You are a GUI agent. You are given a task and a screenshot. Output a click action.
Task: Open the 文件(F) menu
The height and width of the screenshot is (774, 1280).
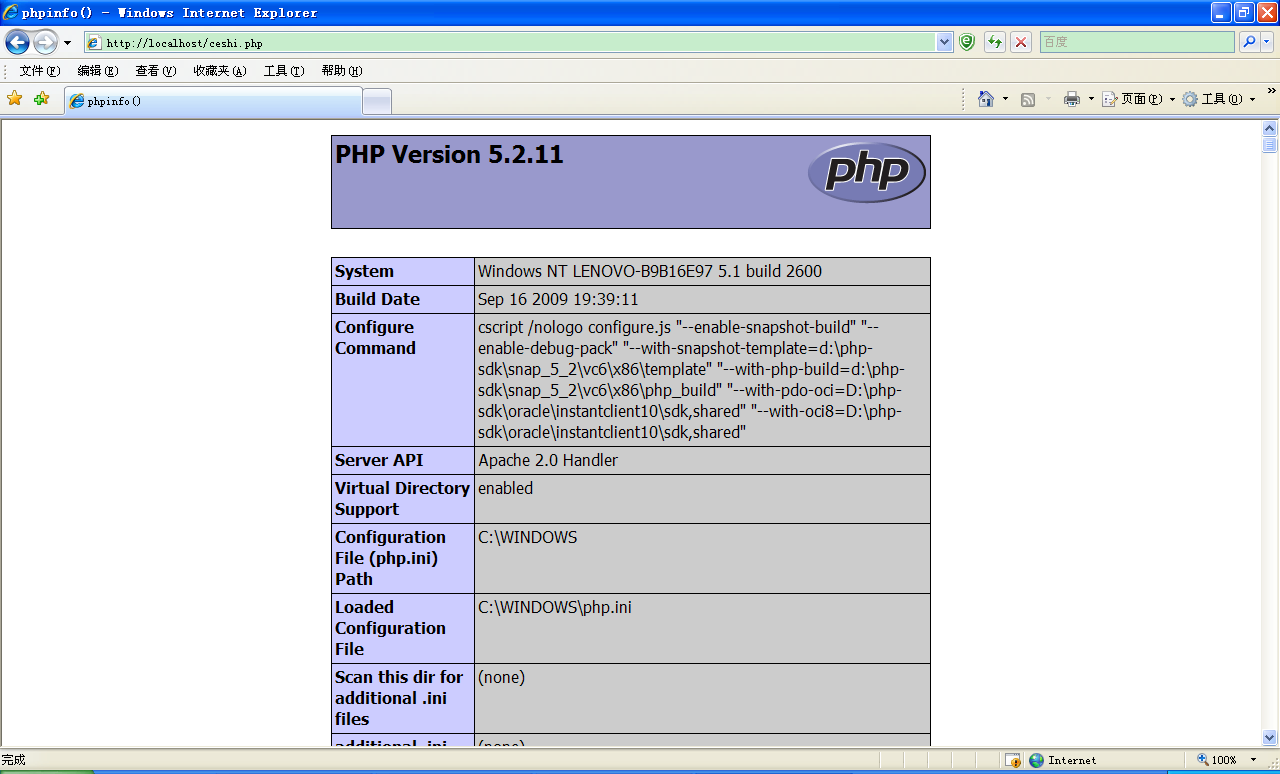40,71
